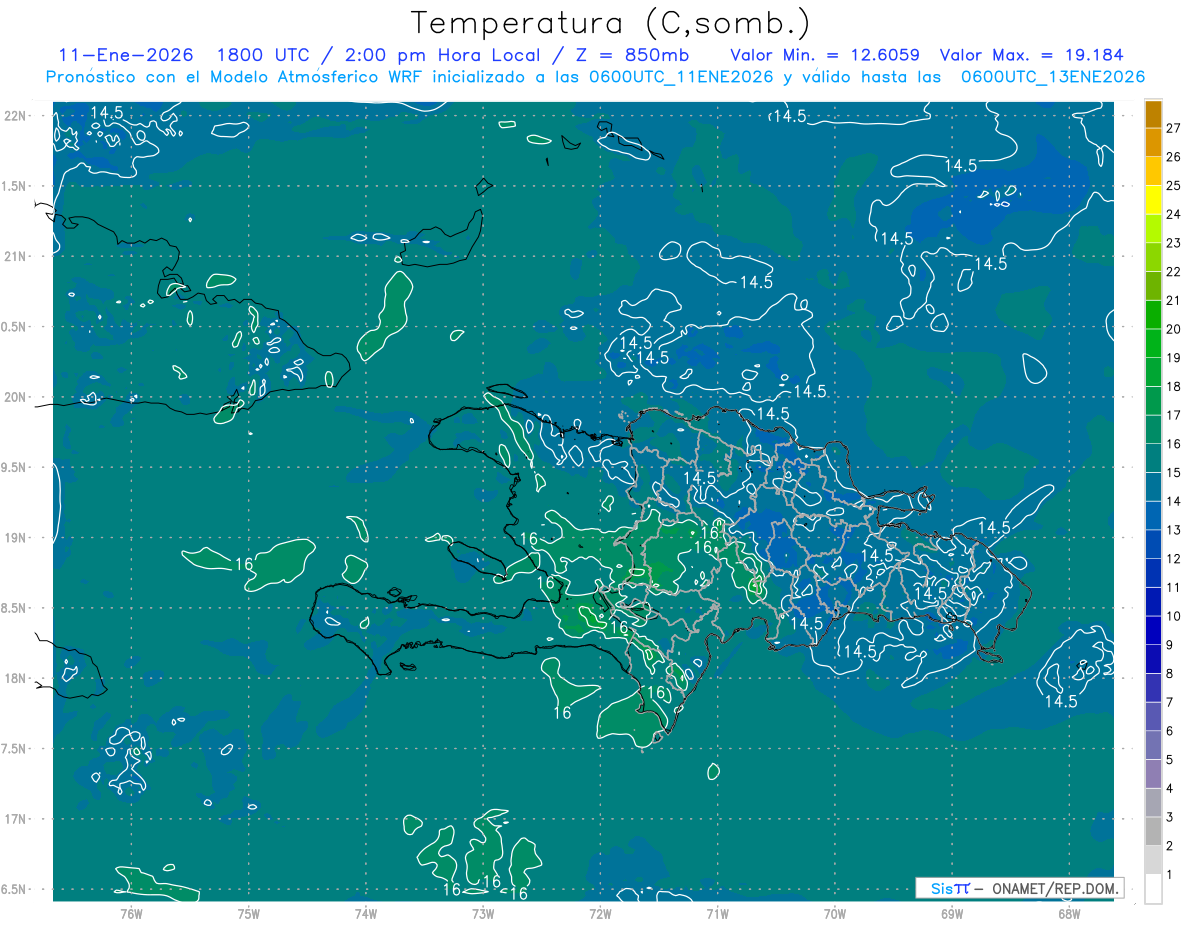Viewport: 1200px width, 927px height.
Task: Click the '21N' latitude label
Action: [x=15, y=256]
